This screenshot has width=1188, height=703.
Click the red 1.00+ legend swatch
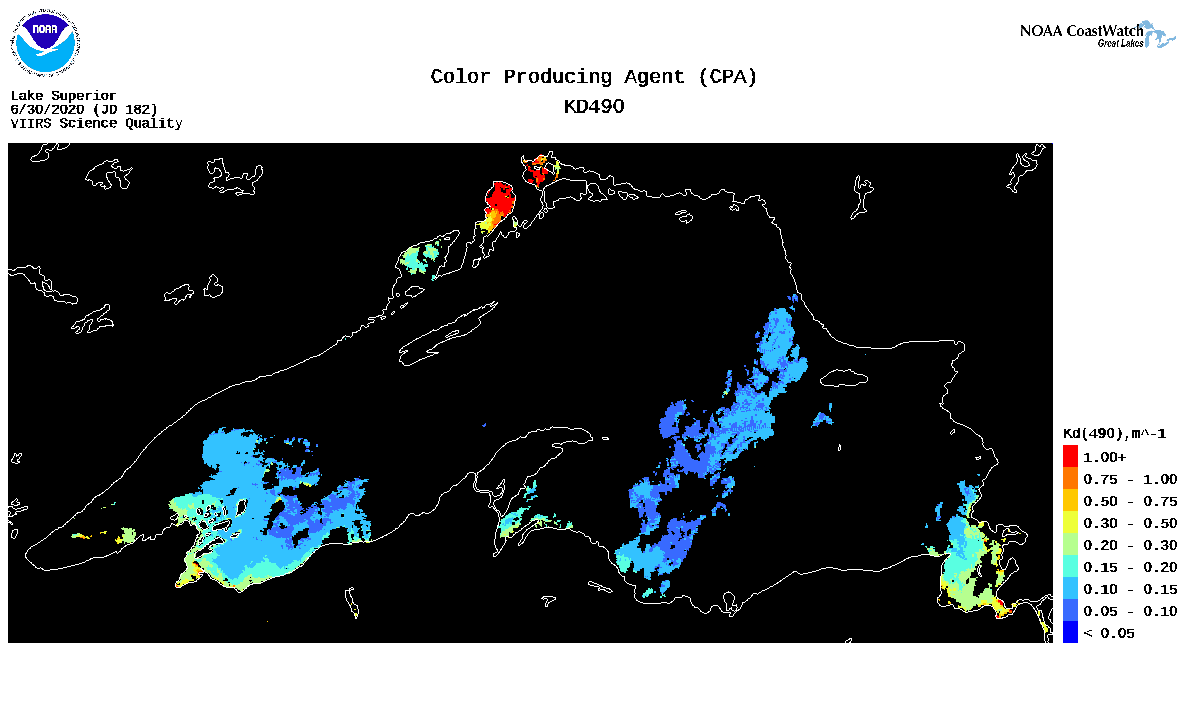(x=1070, y=457)
